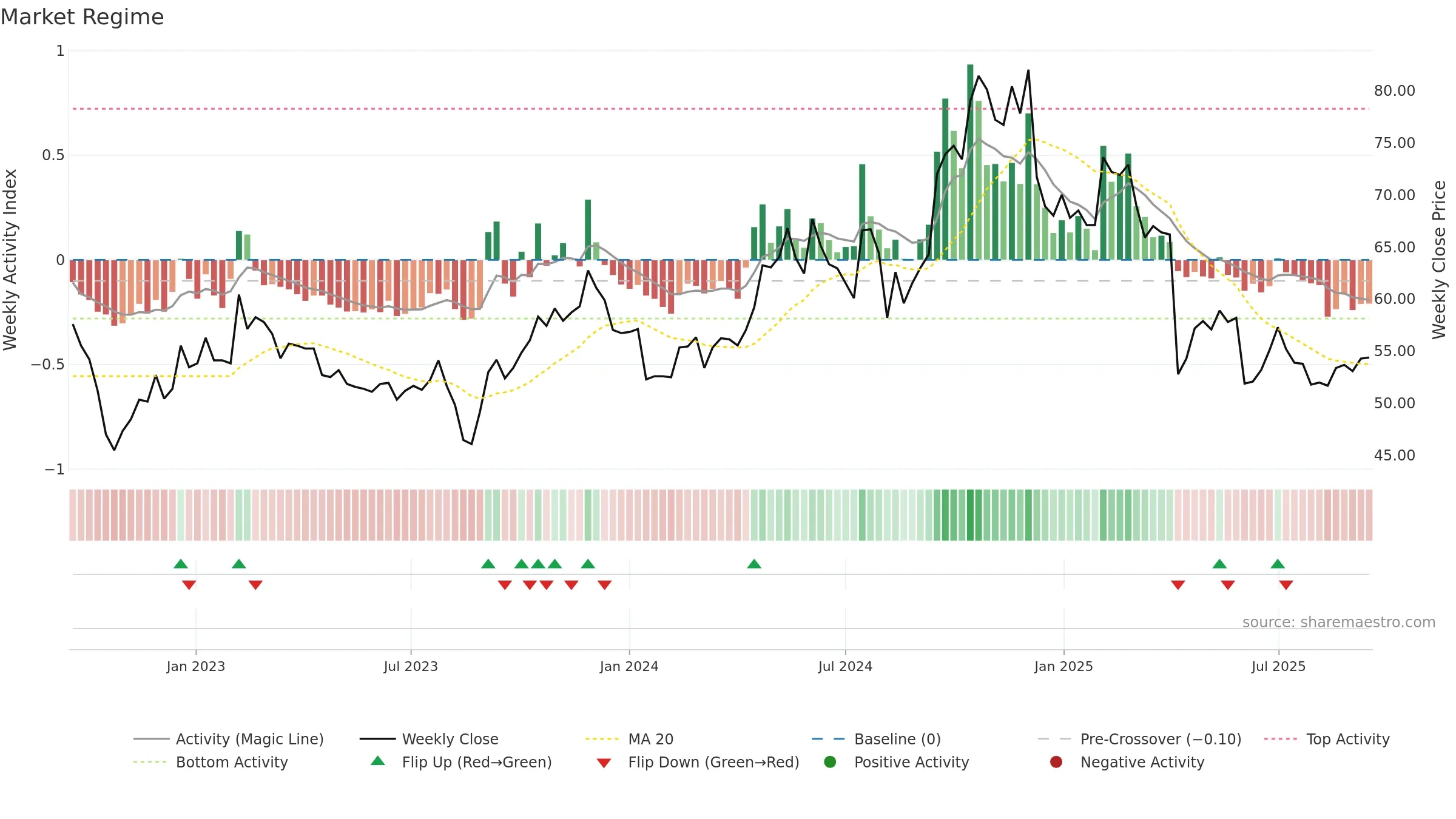Toggle Flip Down (Green→Red) legend entry
The image size is (1456, 819).
[x=698, y=762]
